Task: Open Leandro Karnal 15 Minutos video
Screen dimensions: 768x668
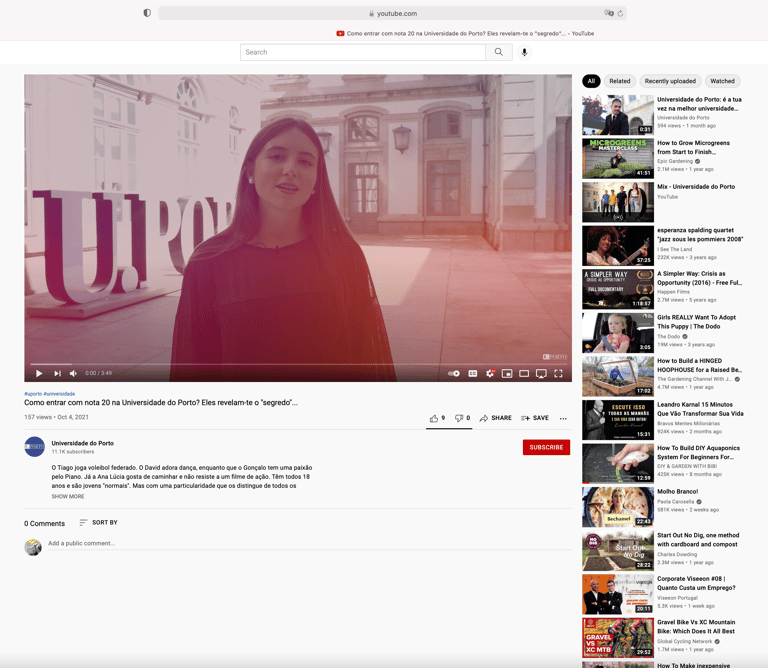Action: pyautogui.click(x=700, y=409)
